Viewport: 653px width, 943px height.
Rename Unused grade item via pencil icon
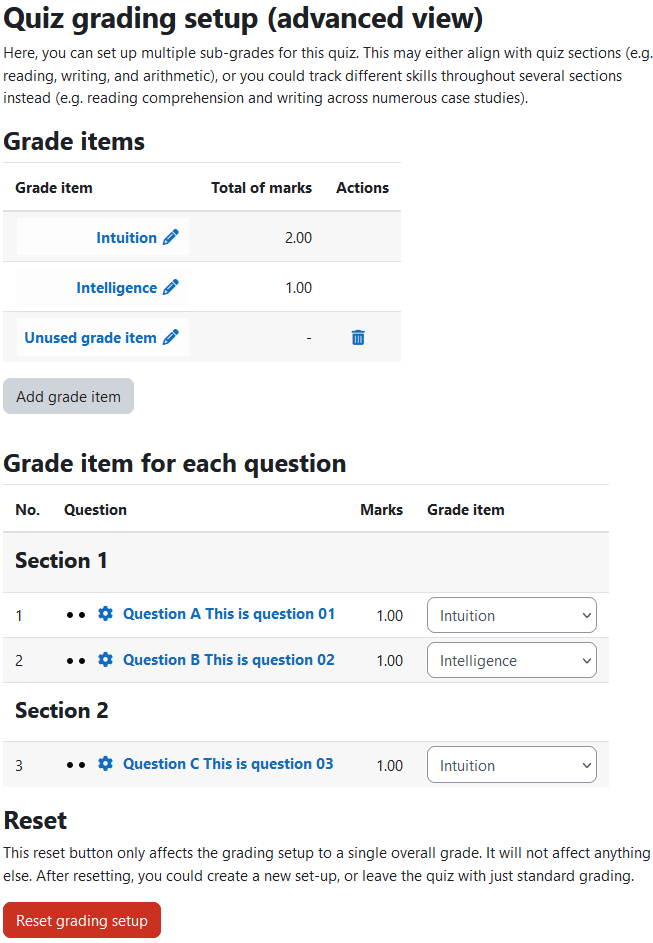(171, 337)
